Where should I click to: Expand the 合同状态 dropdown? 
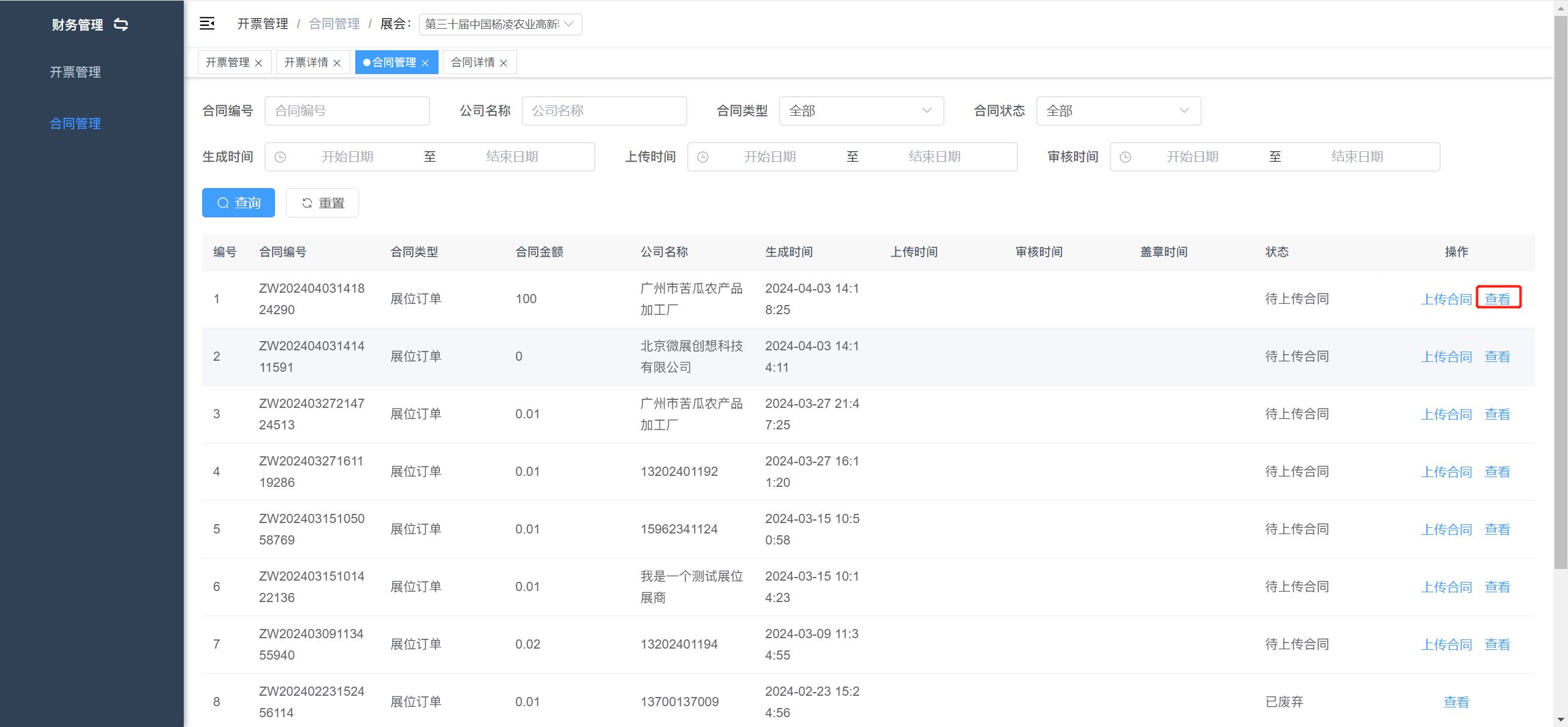click(1118, 111)
